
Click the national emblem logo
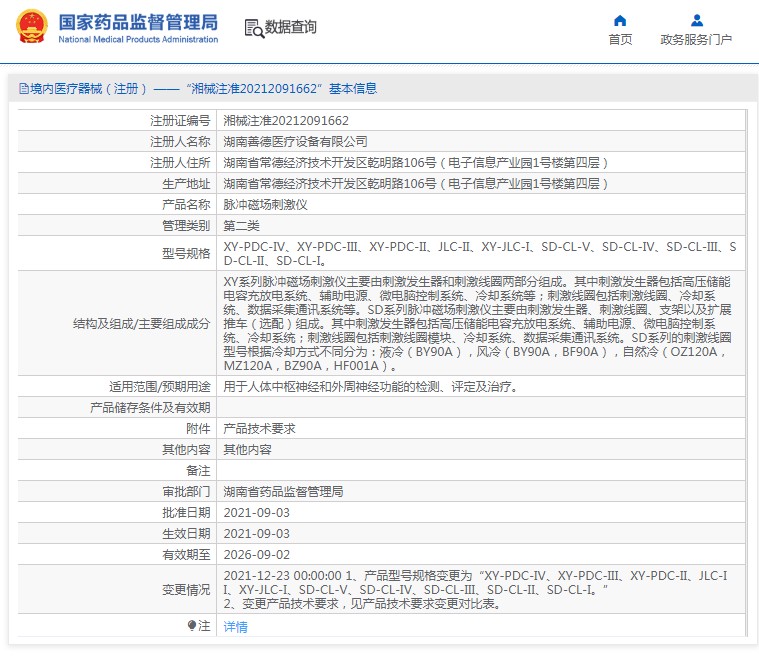pyautogui.click(x=30, y=27)
